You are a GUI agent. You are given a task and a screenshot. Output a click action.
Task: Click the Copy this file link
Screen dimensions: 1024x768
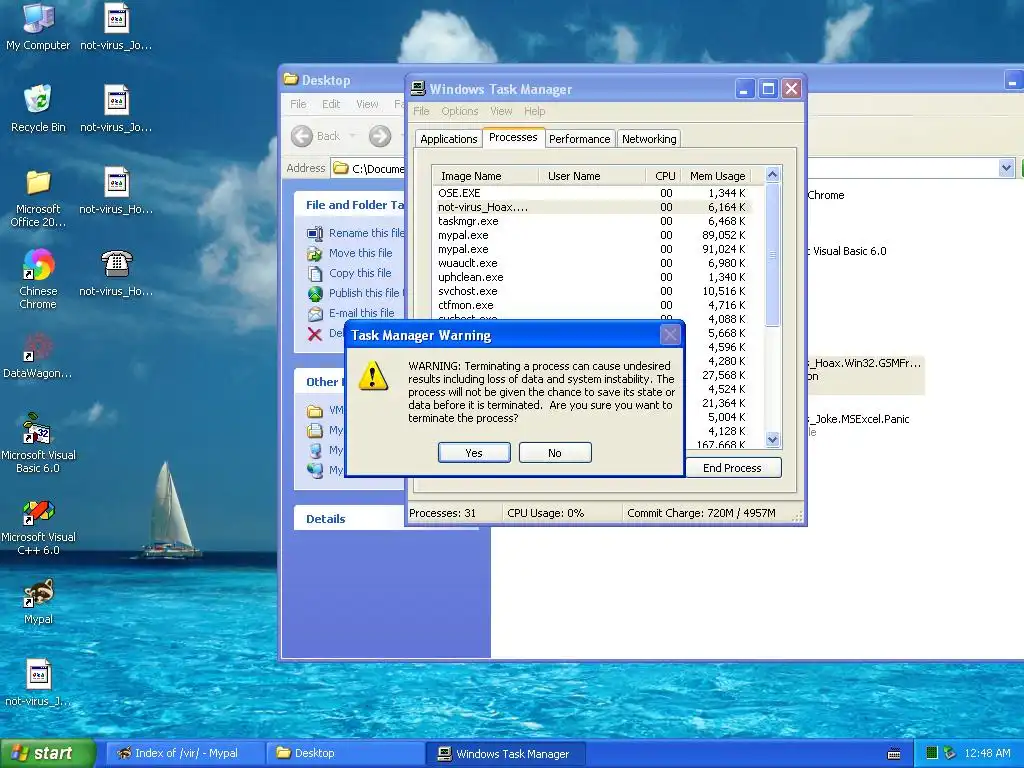click(x=360, y=273)
